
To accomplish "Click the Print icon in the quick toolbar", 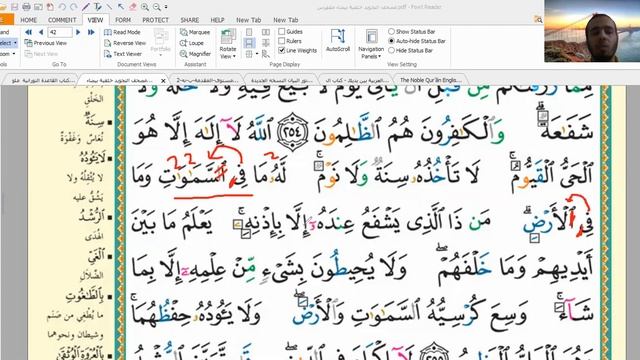I will (x=27, y=7).
